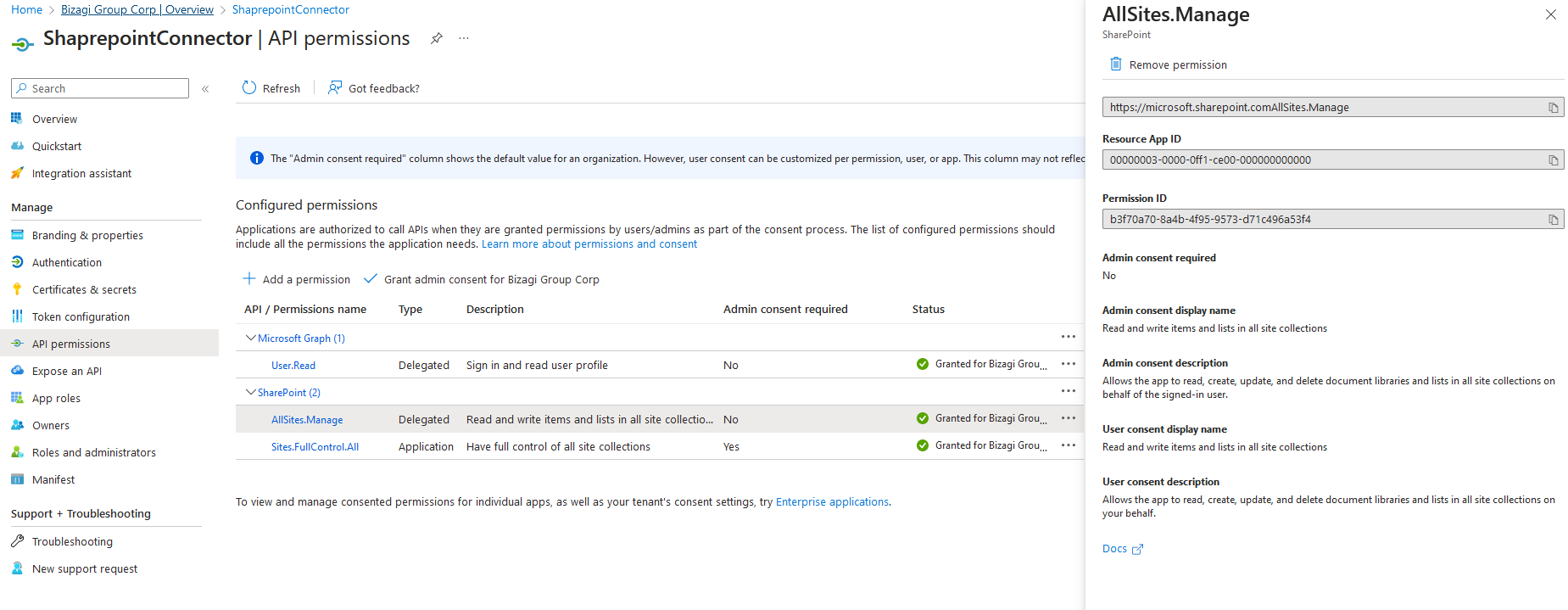Click the Home breadcrumb link
Viewport: 1568px width, 610px height.
26,9
